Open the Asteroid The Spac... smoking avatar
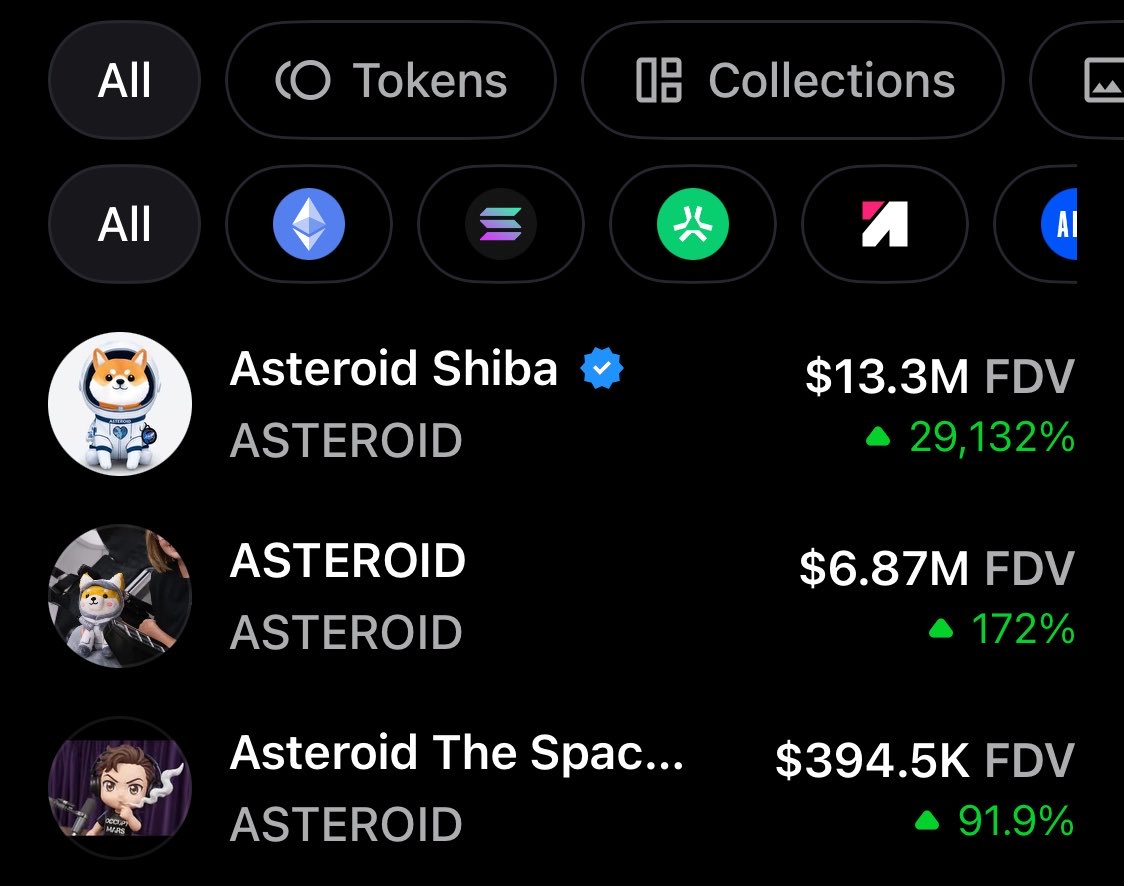1124x886 pixels. click(120, 786)
